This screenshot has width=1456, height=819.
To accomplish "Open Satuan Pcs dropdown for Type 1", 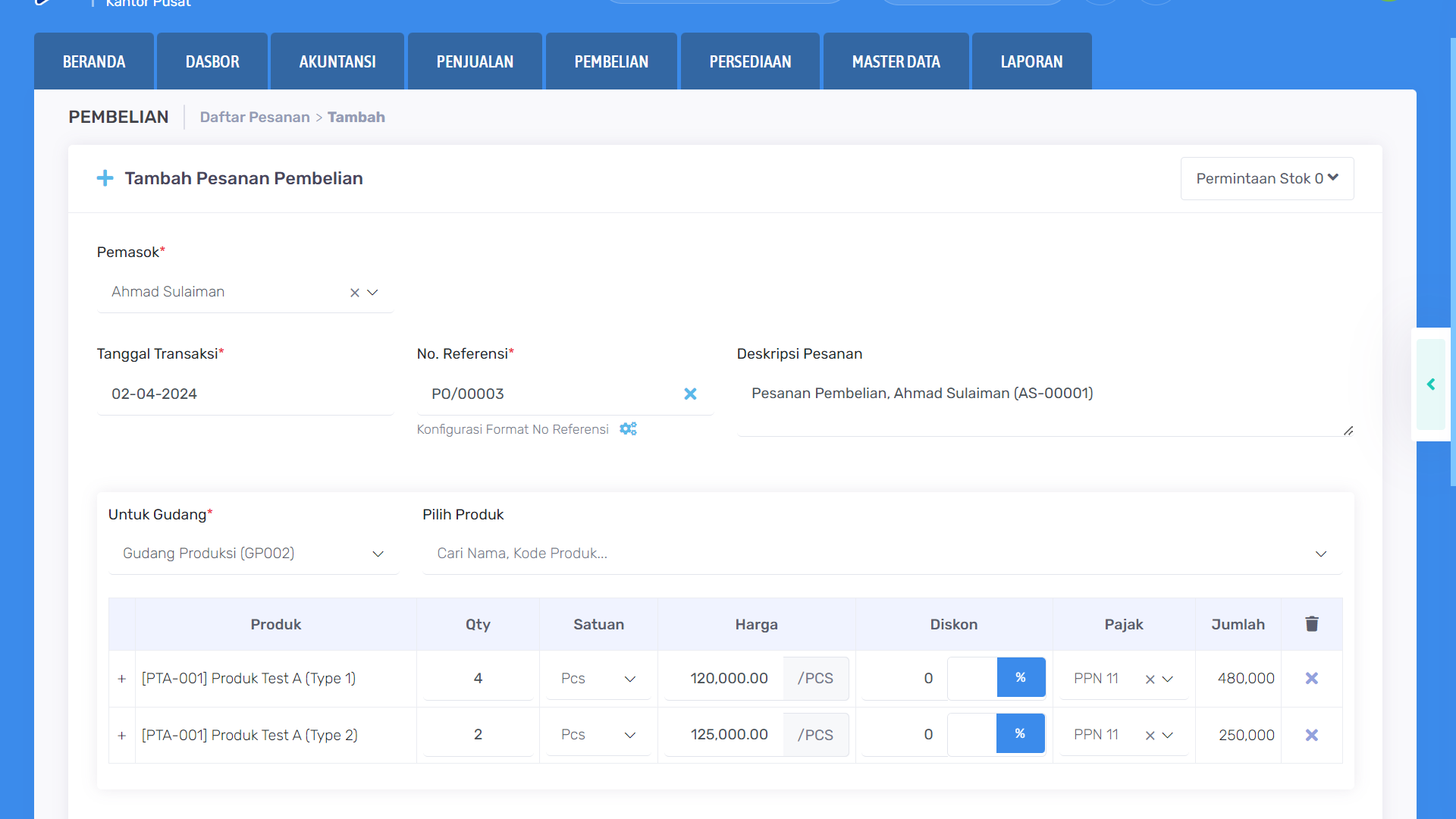I will 598,679.
